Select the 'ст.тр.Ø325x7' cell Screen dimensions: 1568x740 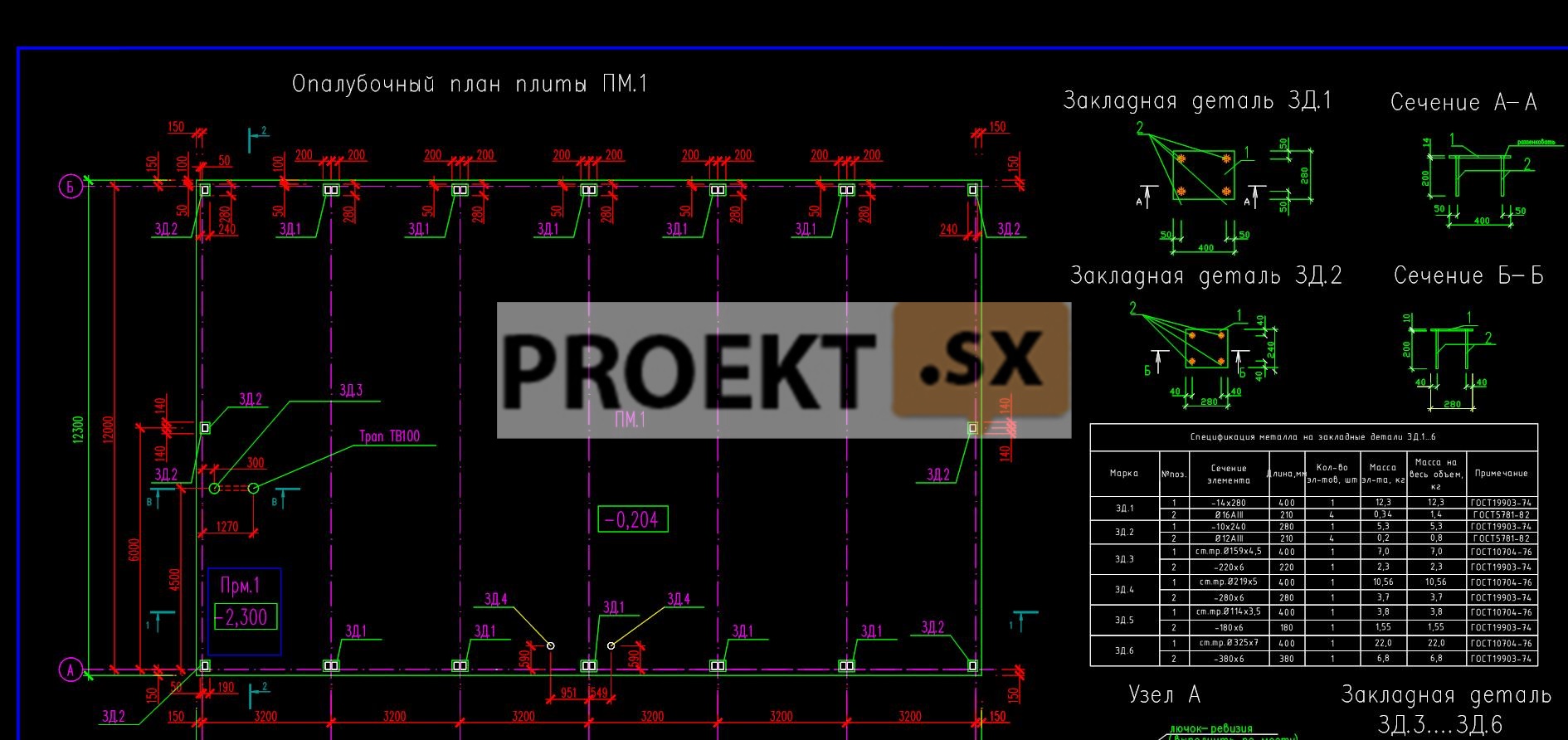(x=1229, y=643)
